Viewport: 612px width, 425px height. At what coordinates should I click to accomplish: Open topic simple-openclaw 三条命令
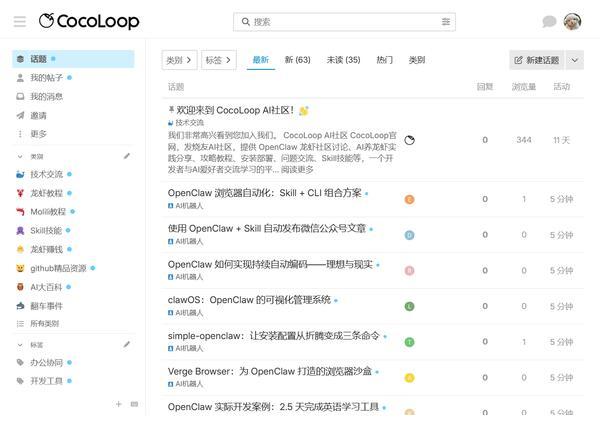[x=274, y=336]
